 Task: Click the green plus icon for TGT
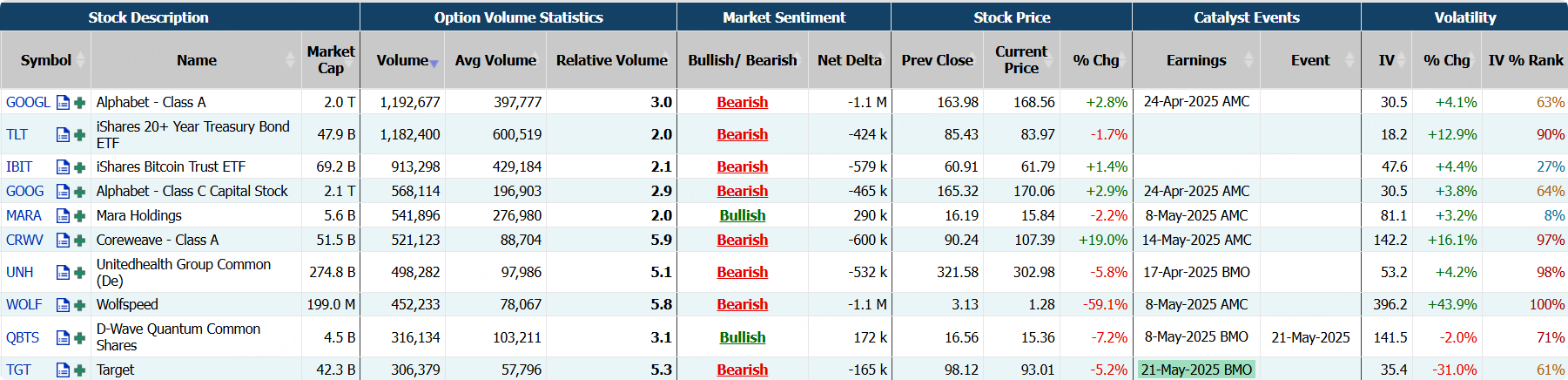80,370
